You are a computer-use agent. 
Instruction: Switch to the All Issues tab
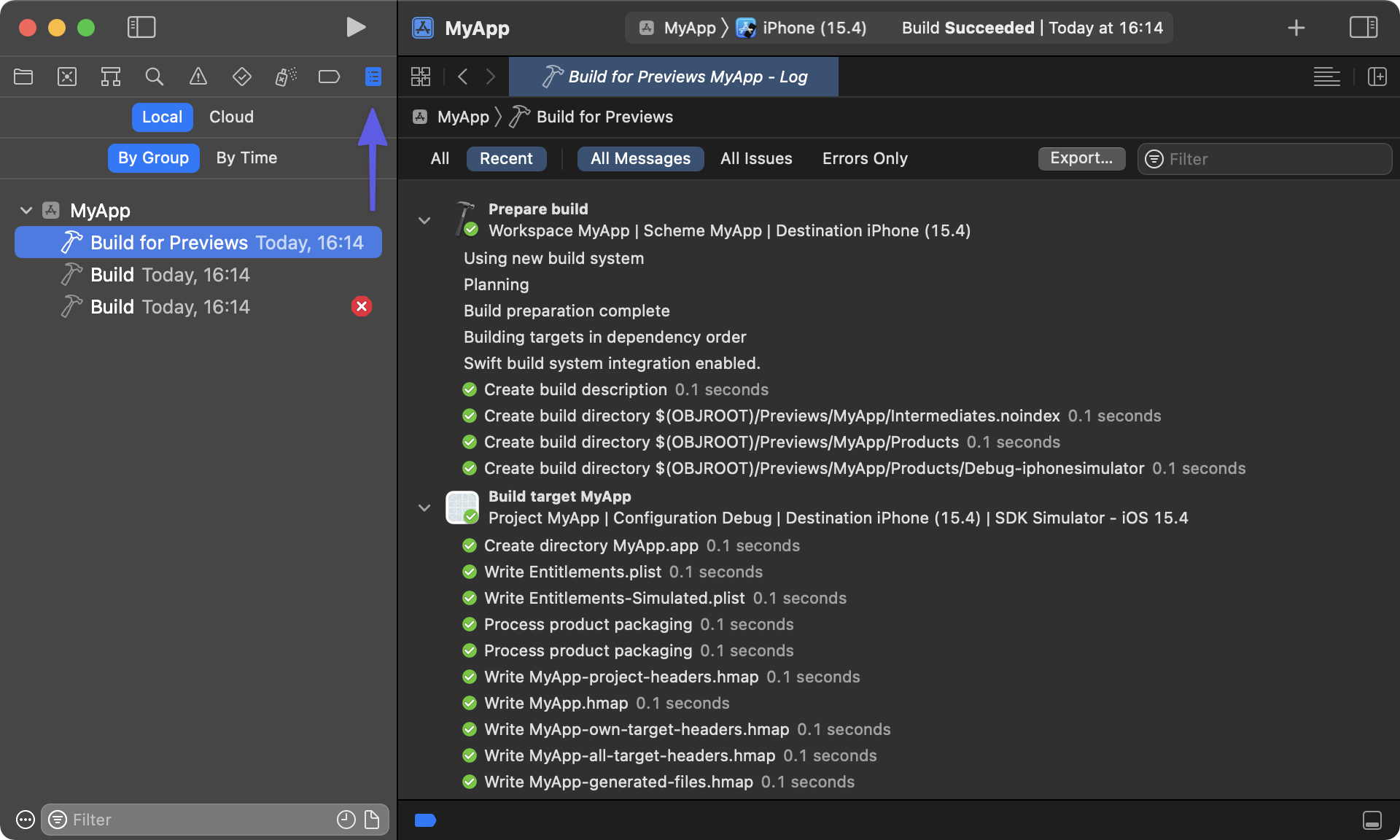[756, 158]
